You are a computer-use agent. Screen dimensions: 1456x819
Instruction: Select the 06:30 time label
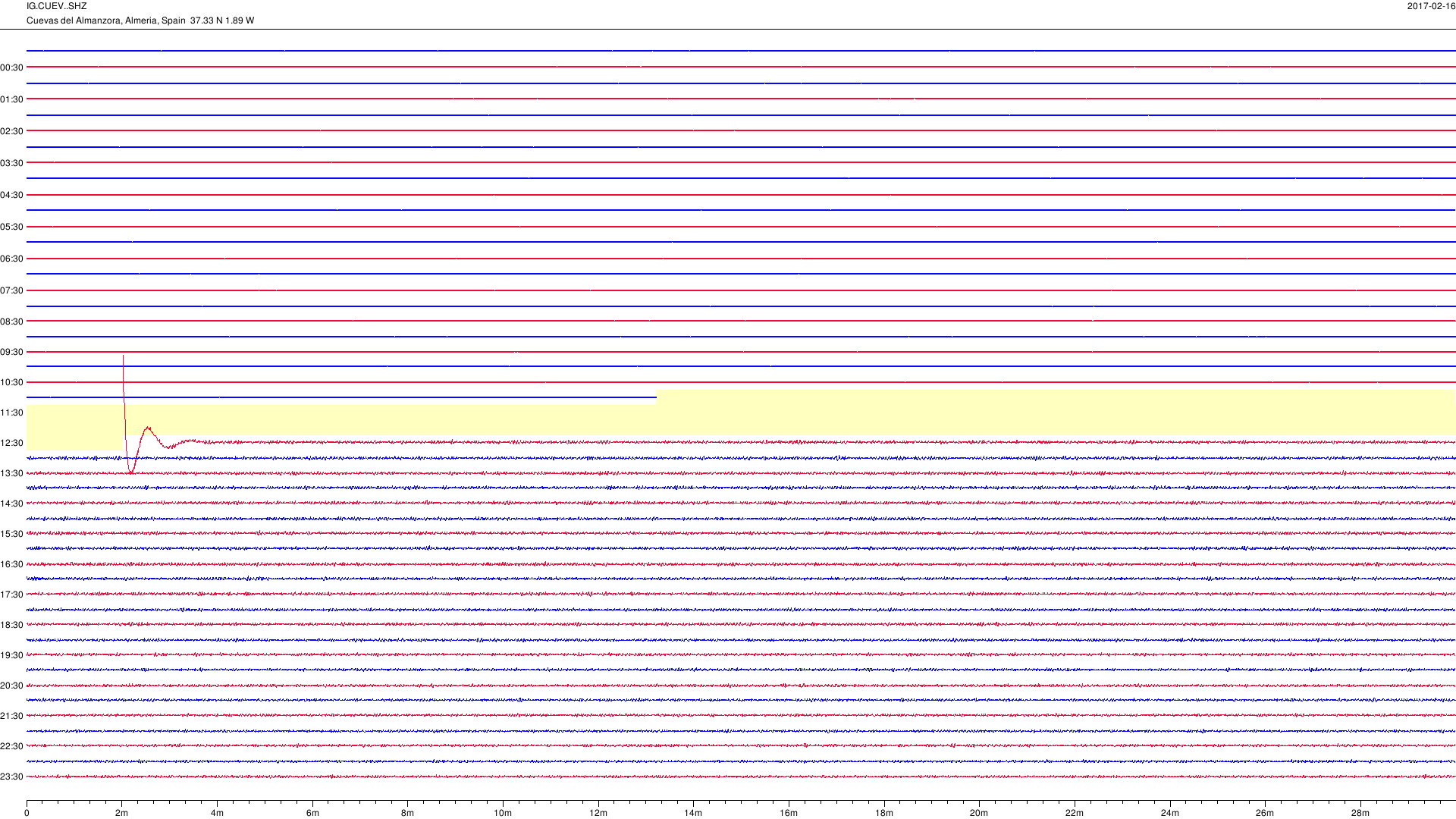pyautogui.click(x=12, y=259)
